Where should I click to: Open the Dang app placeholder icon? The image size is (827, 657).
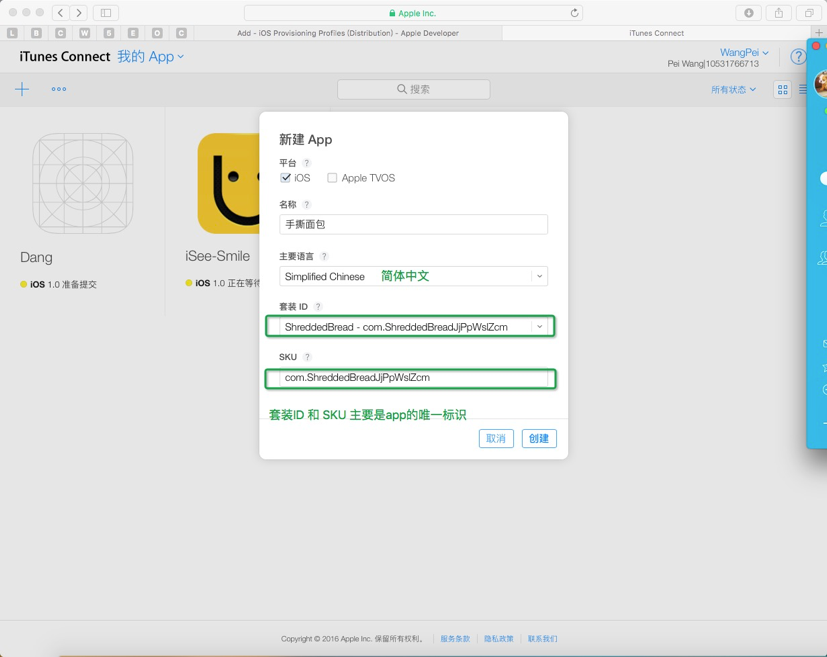pos(83,183)
